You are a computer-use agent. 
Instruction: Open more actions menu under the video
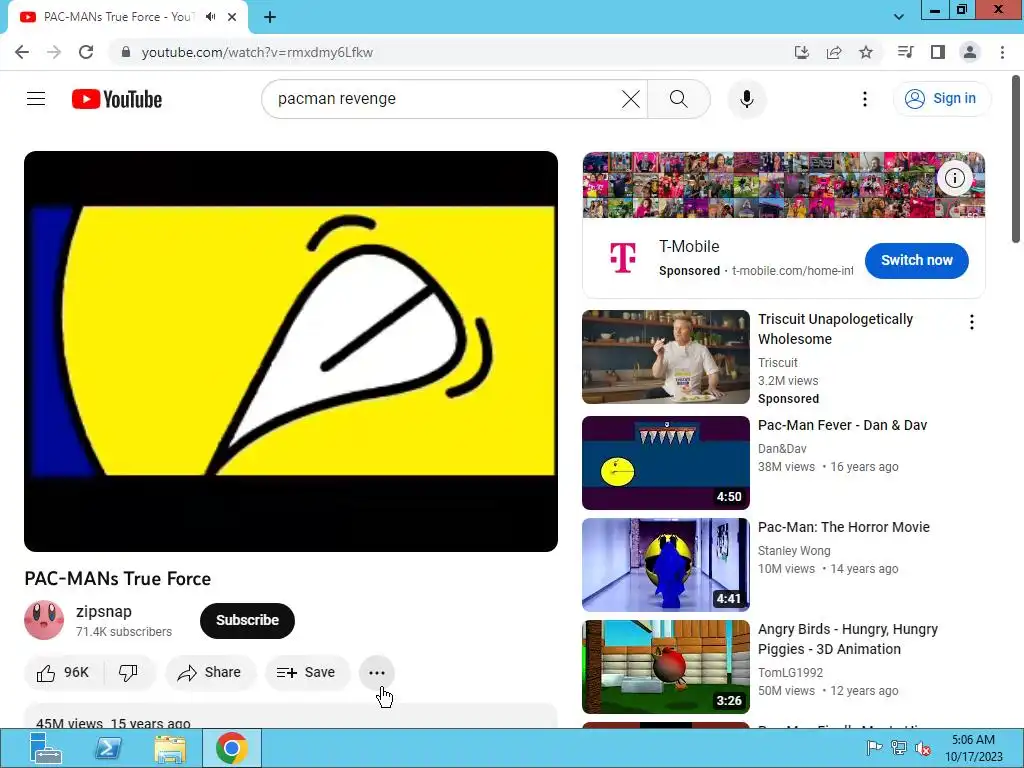coord(377,673)
